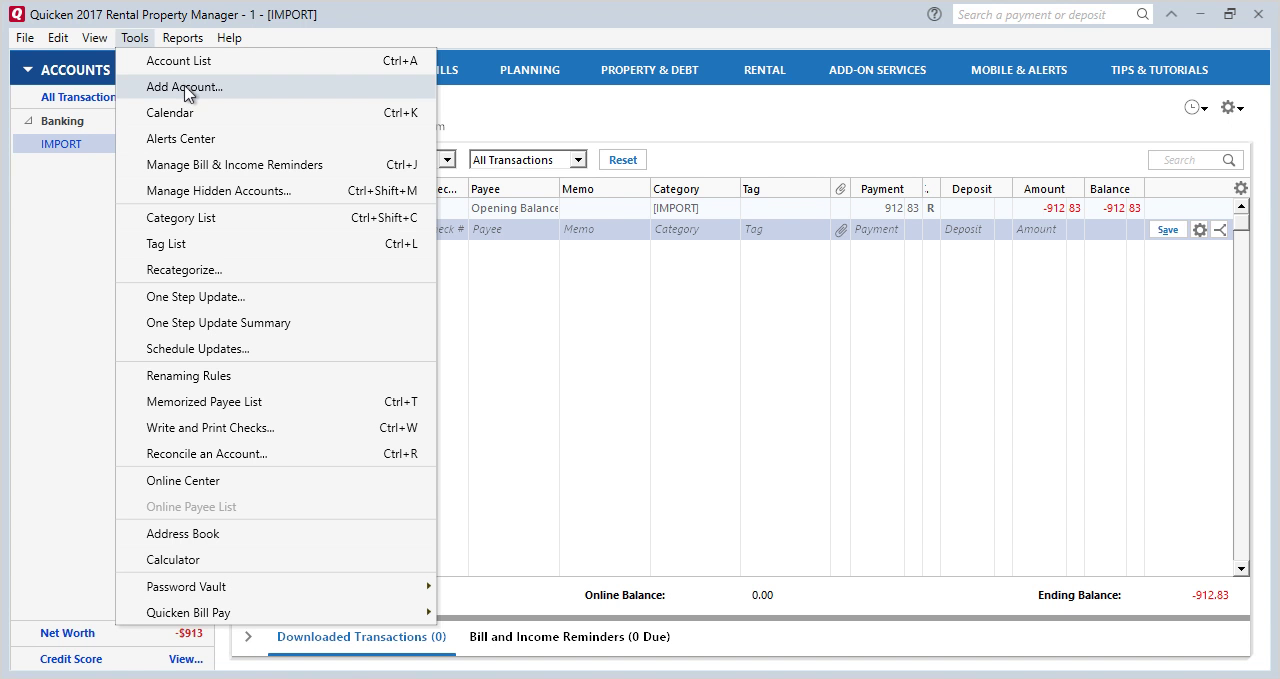Viewport: 1280px width, 679px height.
Task: Open the Help menu
Action: (229, 38)
